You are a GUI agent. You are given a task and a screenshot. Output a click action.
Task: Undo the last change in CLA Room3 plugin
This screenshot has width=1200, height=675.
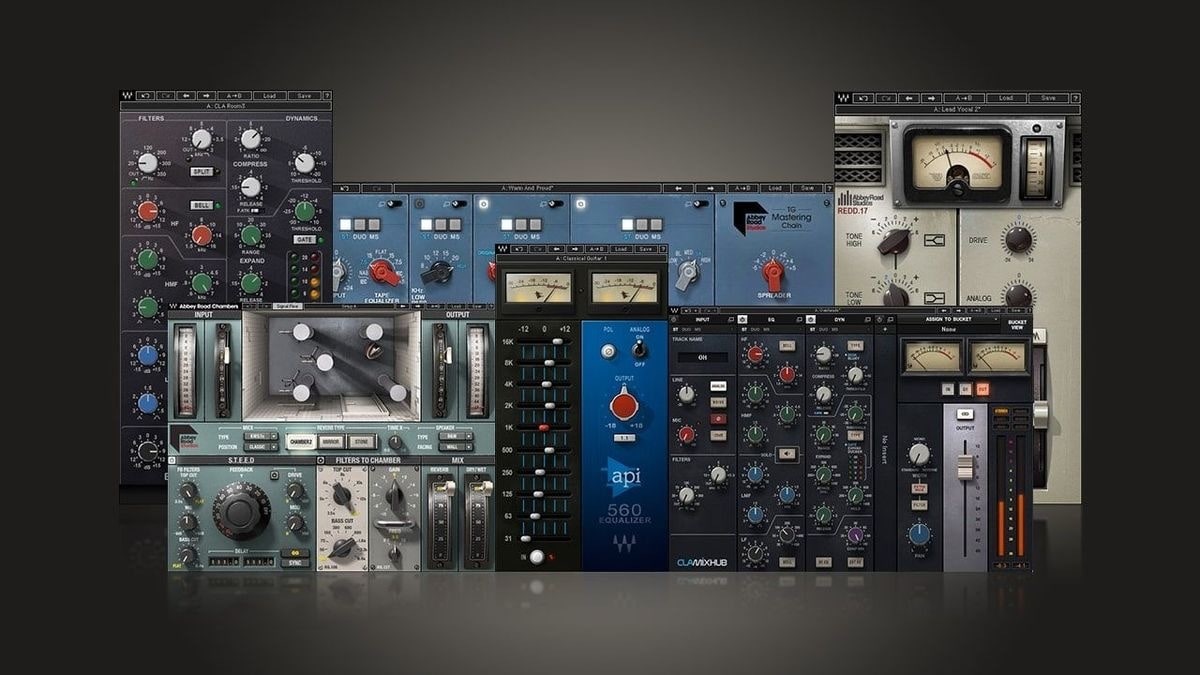coord(146,97)
